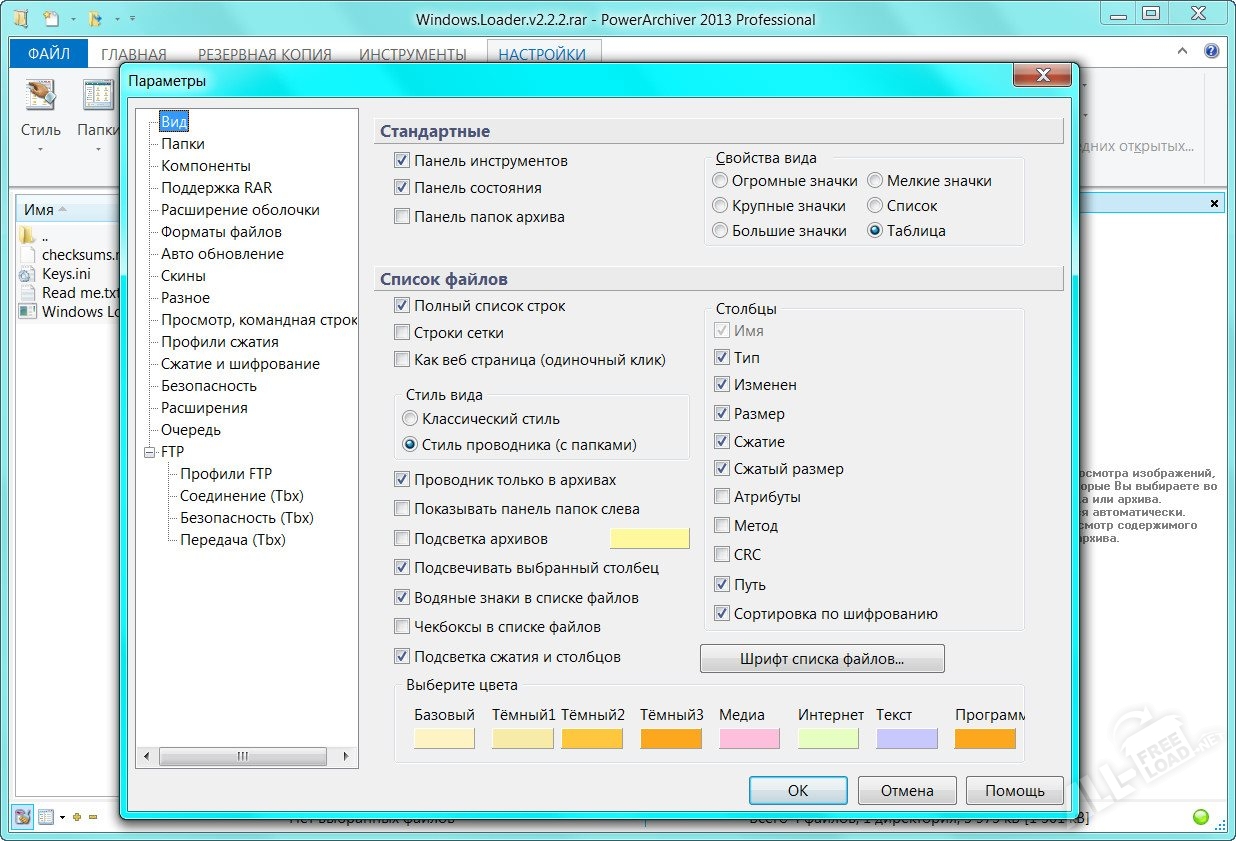
Task: Choose the Список view radio button
Action: [875, 206]
